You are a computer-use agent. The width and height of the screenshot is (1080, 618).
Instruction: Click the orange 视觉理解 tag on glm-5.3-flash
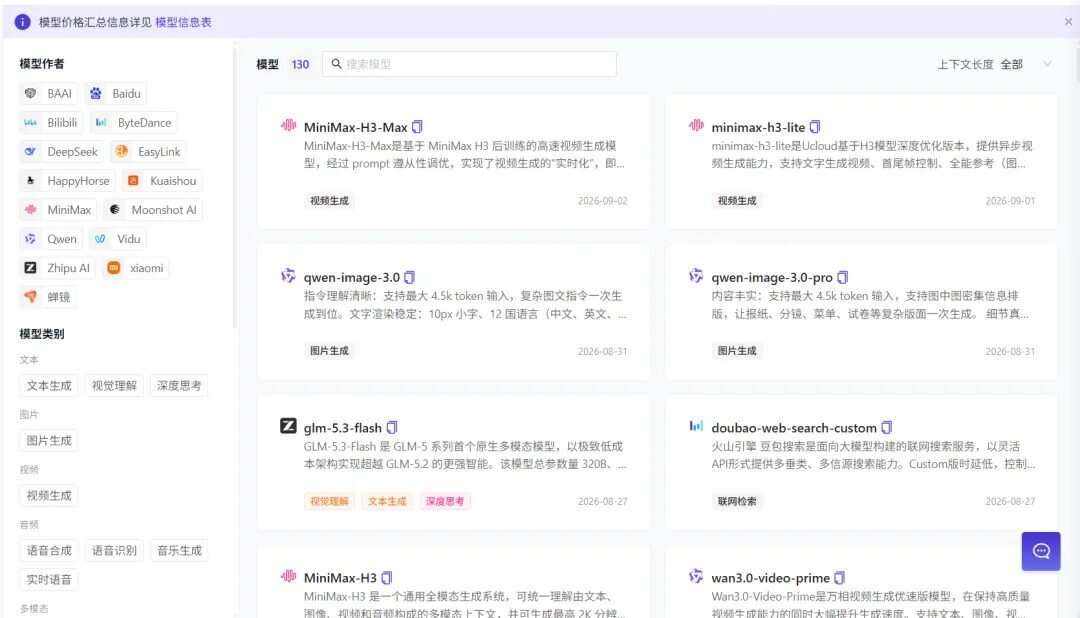329,501
